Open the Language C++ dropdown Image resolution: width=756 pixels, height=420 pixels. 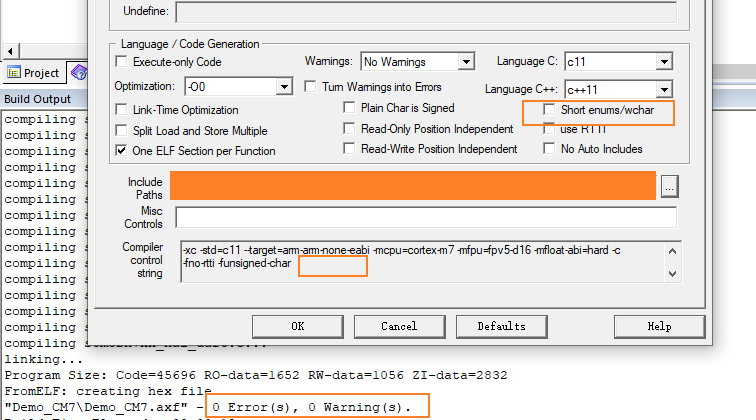click(x=664, y=90)
